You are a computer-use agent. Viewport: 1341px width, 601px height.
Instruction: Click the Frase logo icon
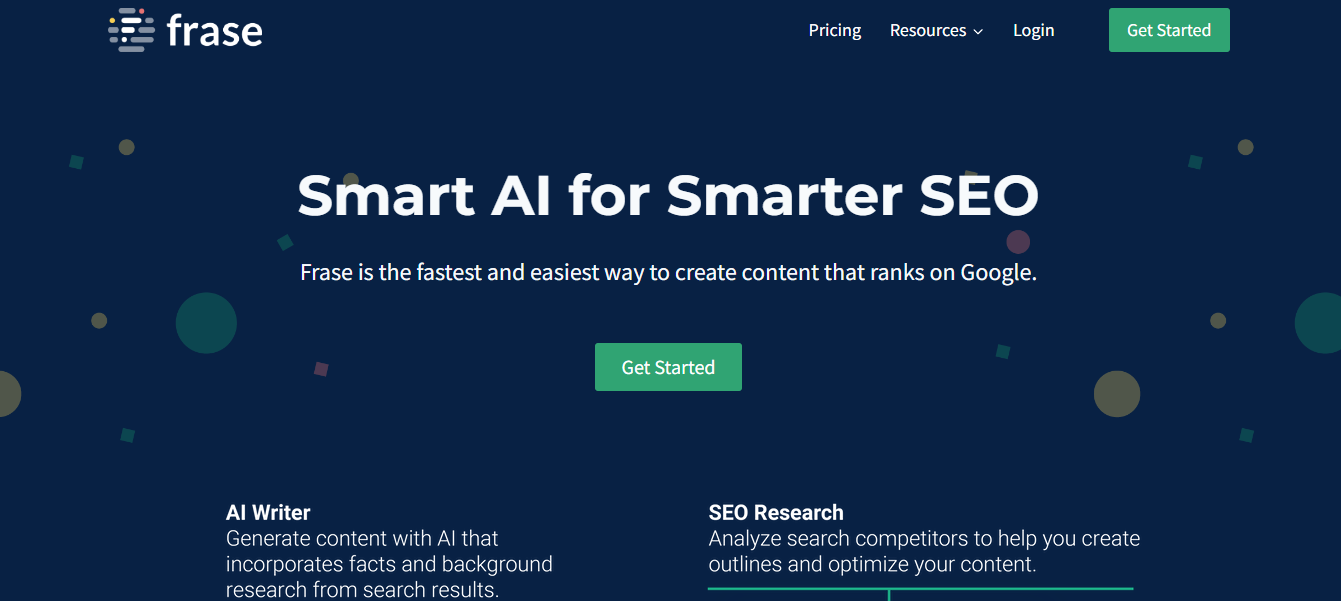click(x=131, y=30)
